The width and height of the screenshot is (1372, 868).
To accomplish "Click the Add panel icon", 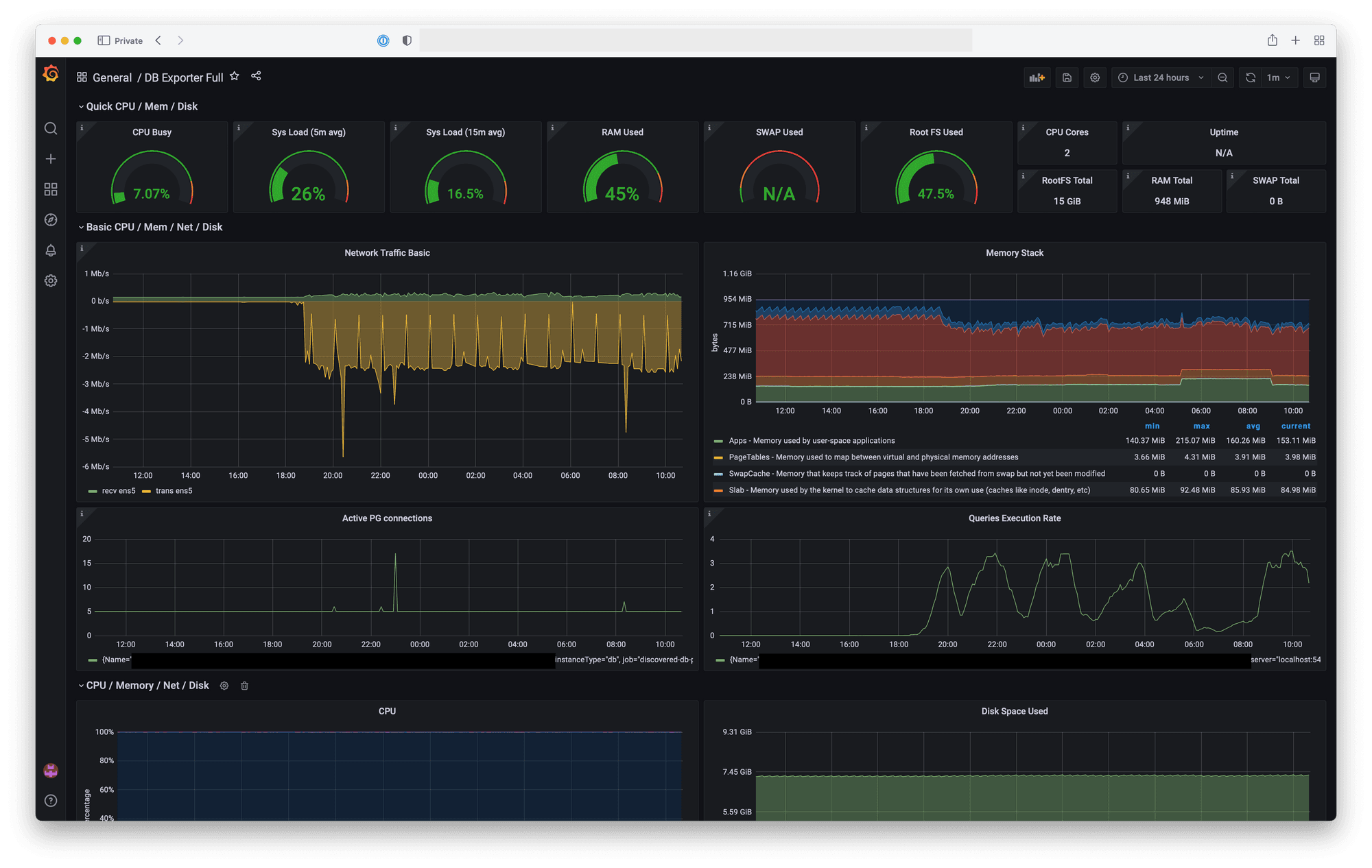I will click(x=1037, y=77).
